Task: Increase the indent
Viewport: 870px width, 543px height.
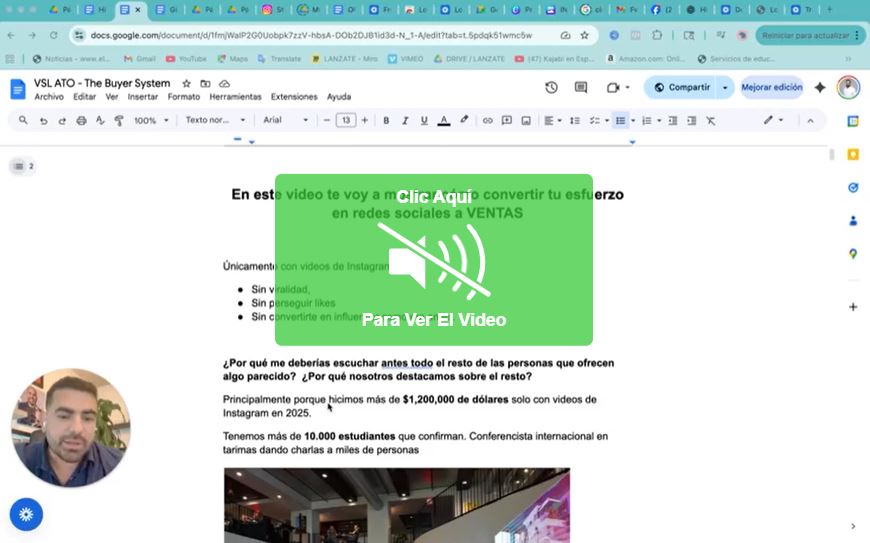Action: click(691, 120)
